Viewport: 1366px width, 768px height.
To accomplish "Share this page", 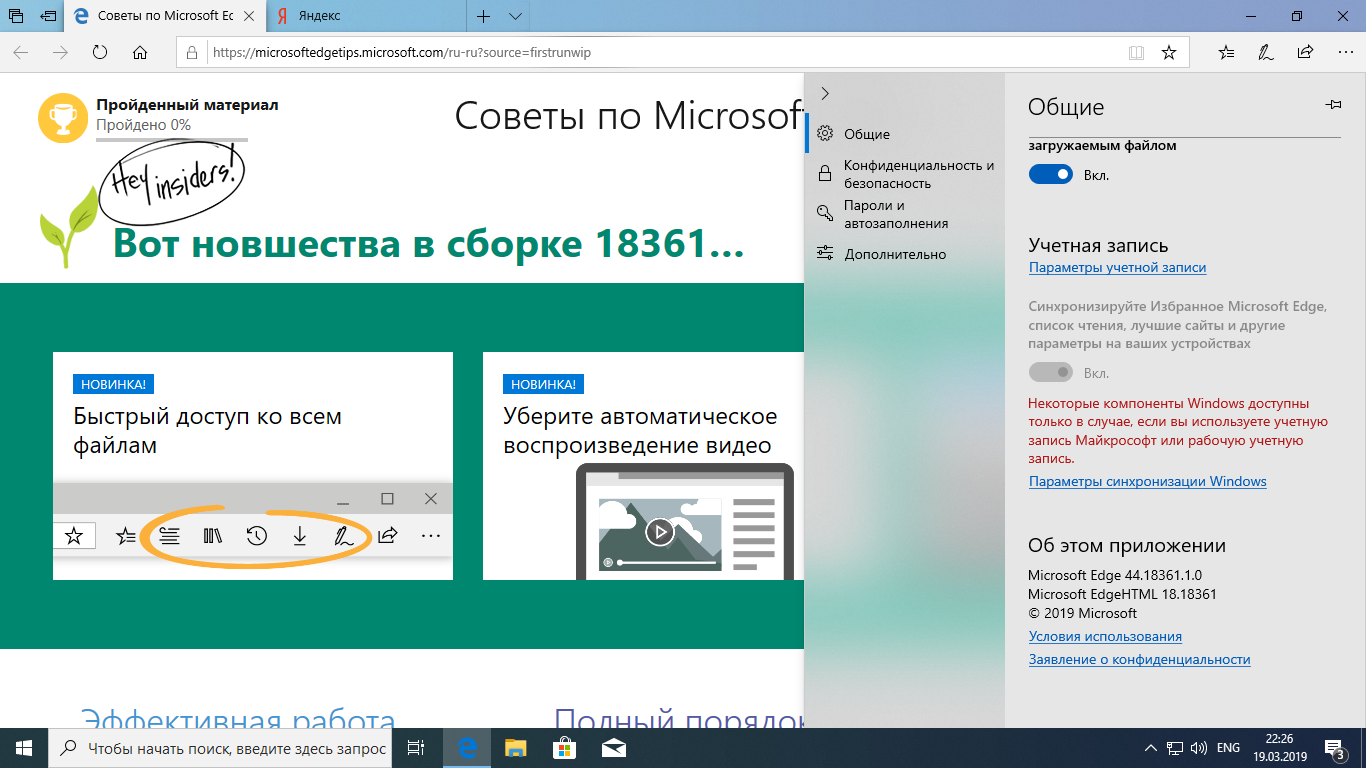I will tap(1304, 52).
